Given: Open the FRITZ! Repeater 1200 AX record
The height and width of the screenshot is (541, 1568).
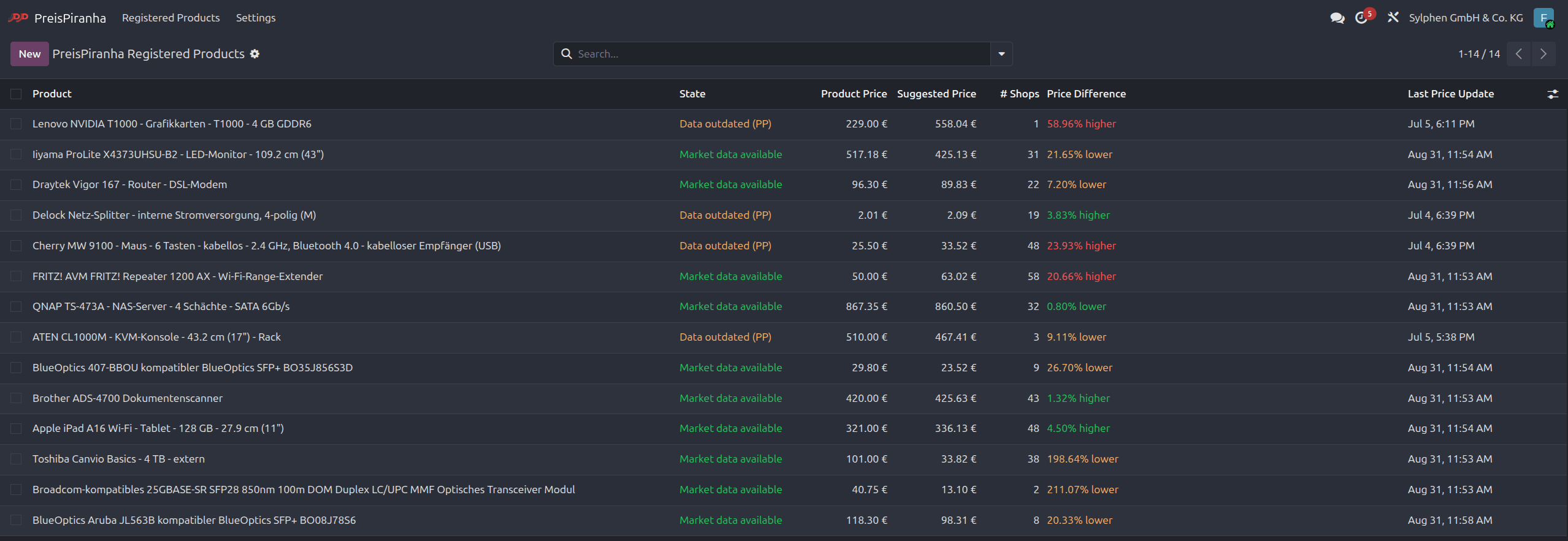Looking at the screenshot, I should point(177,276).
